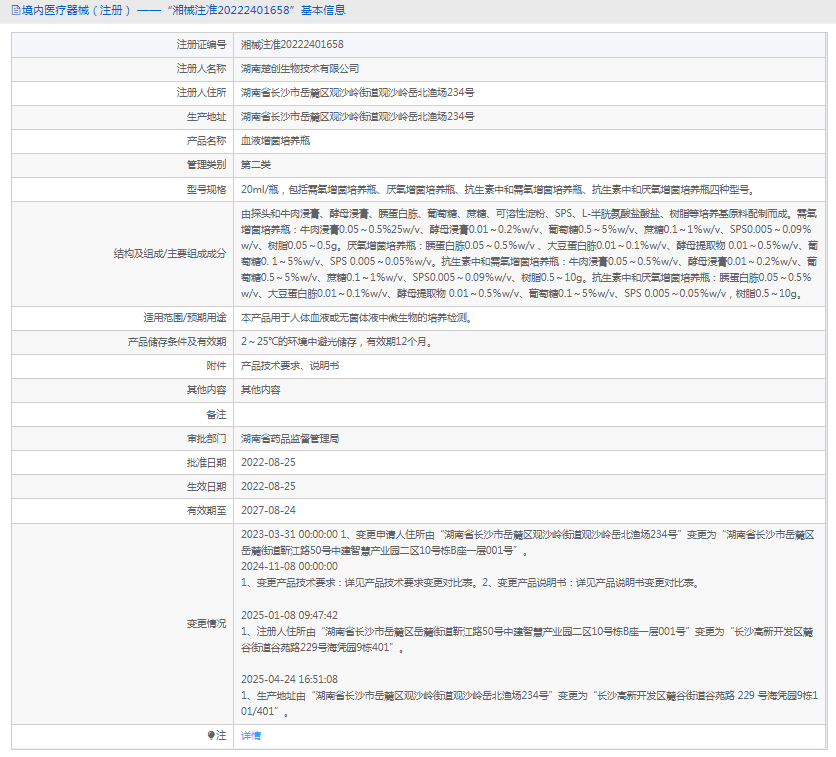
Task: Select attachment text 产品技术要求、说明书
Action: pyautogui.click(x=290, y=366)
